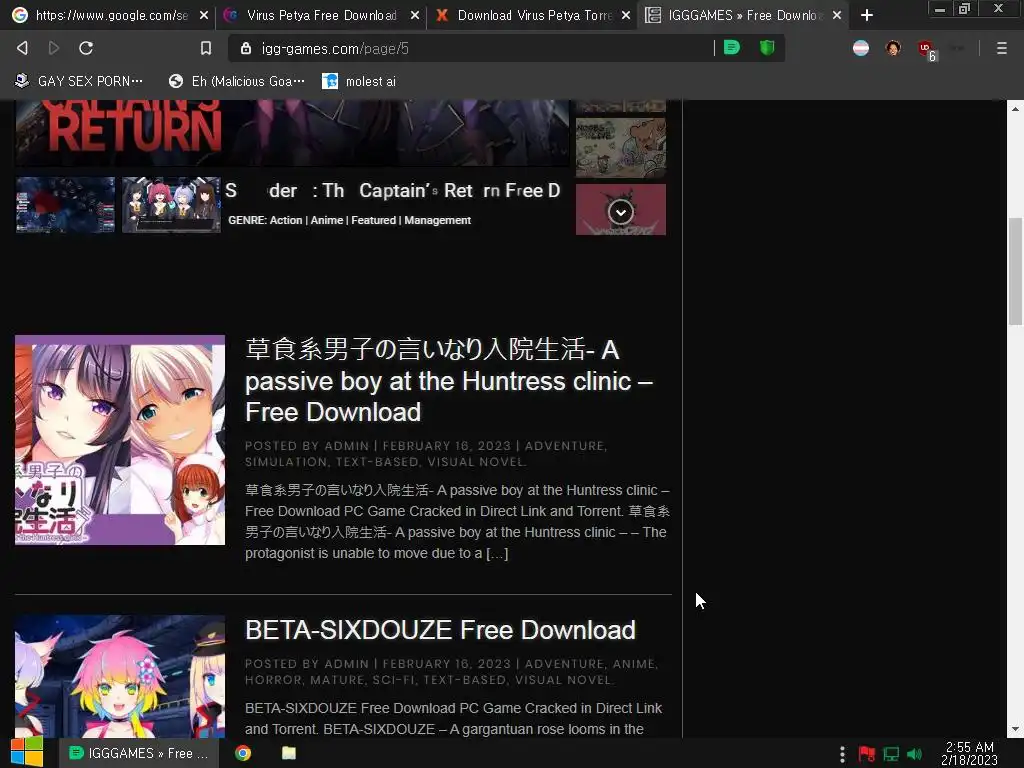Viewport: 1024px width, 768px height.
Task: Click the page scrollbar up arrow
Action: click(1015, 108)
